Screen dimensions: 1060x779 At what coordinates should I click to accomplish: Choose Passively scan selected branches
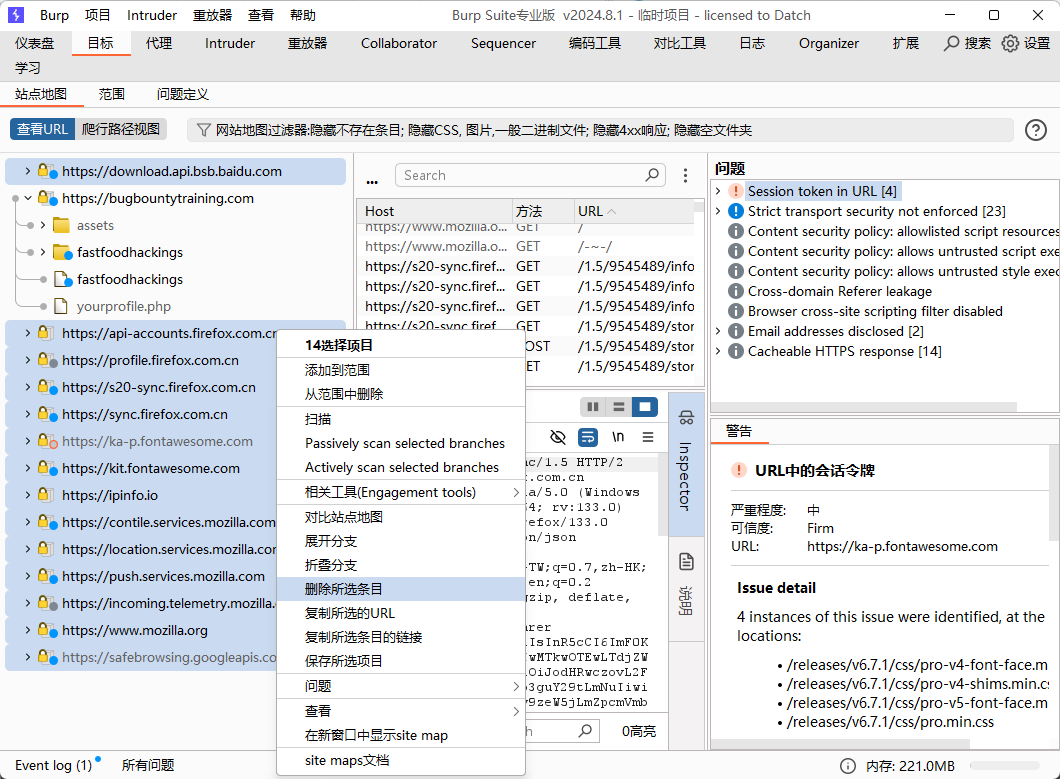tap(401, 444)
